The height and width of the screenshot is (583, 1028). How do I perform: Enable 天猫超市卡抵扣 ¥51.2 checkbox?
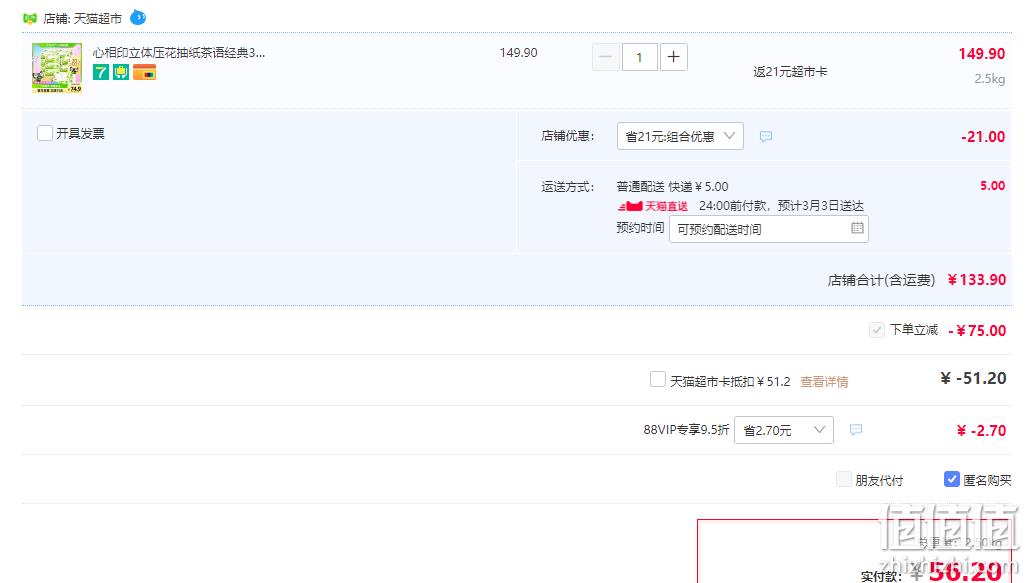(658, 379)
